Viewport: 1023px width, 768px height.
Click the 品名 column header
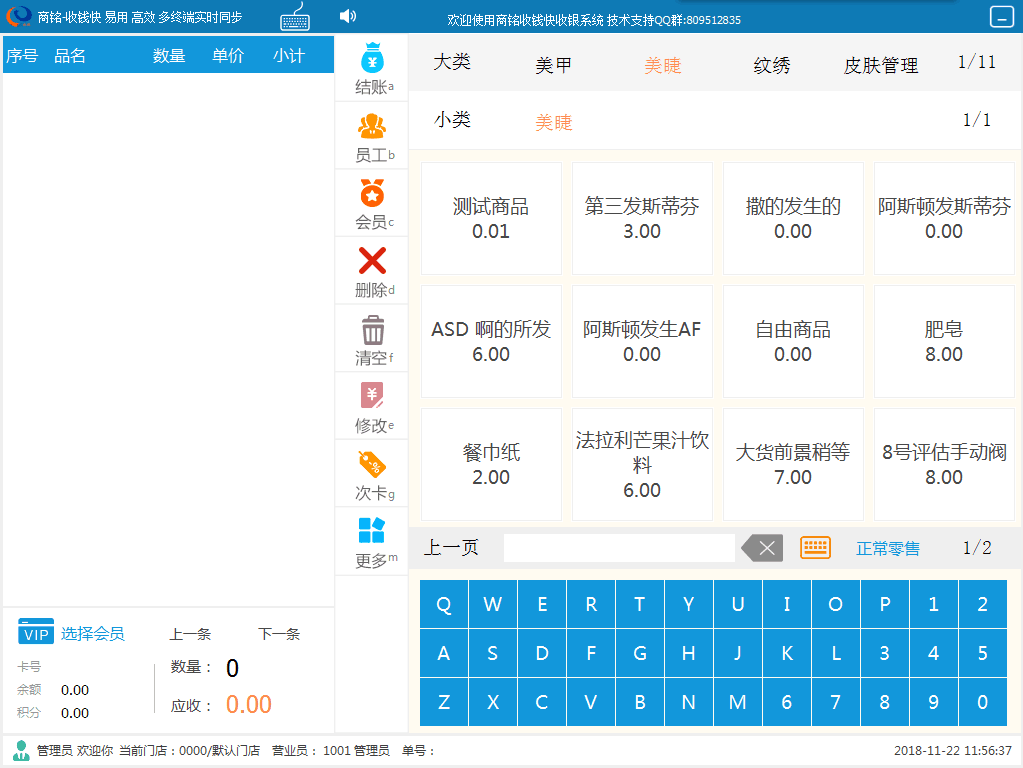(70, 55)
